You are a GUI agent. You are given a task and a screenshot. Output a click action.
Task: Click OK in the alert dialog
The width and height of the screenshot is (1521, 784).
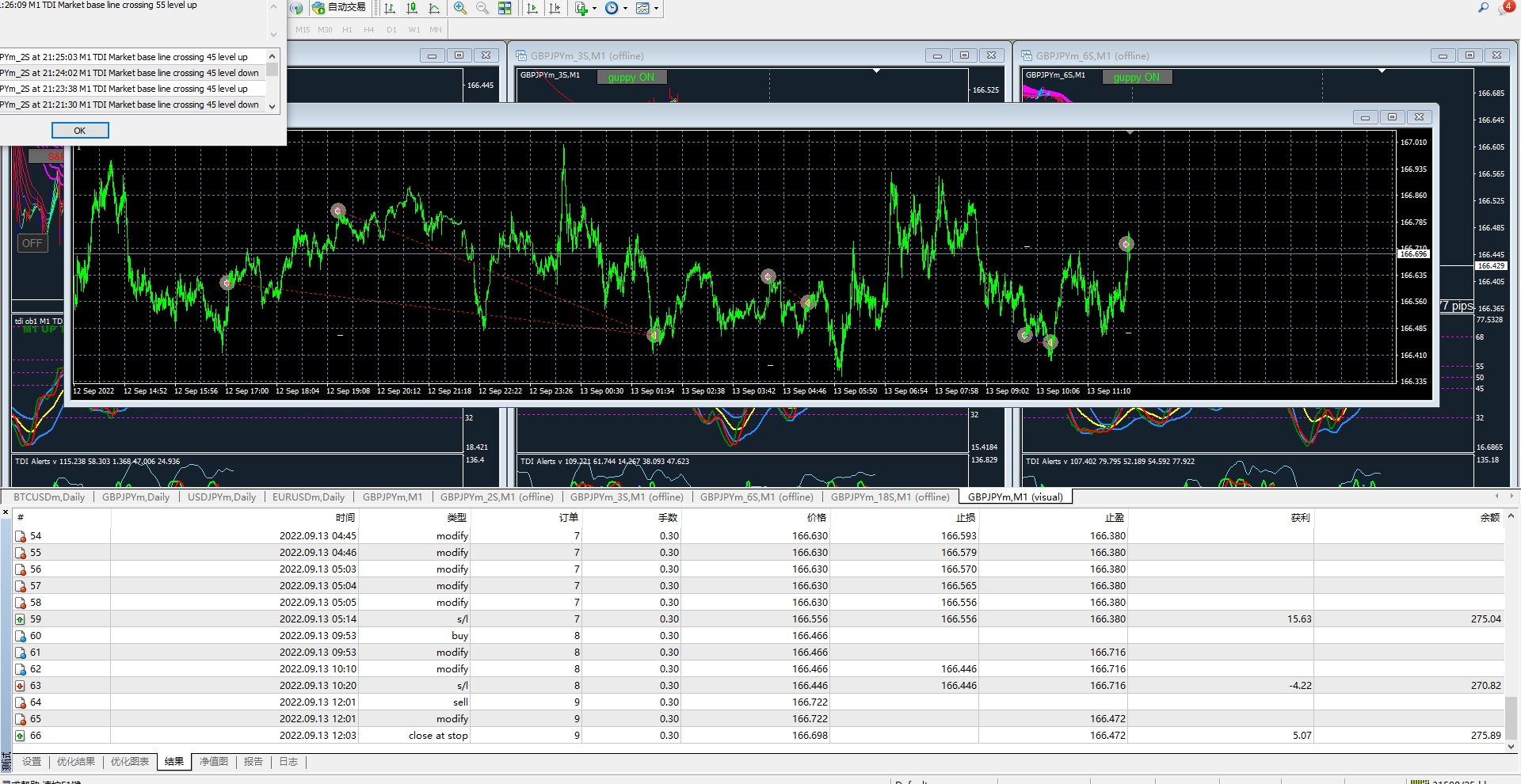(80, 131)
